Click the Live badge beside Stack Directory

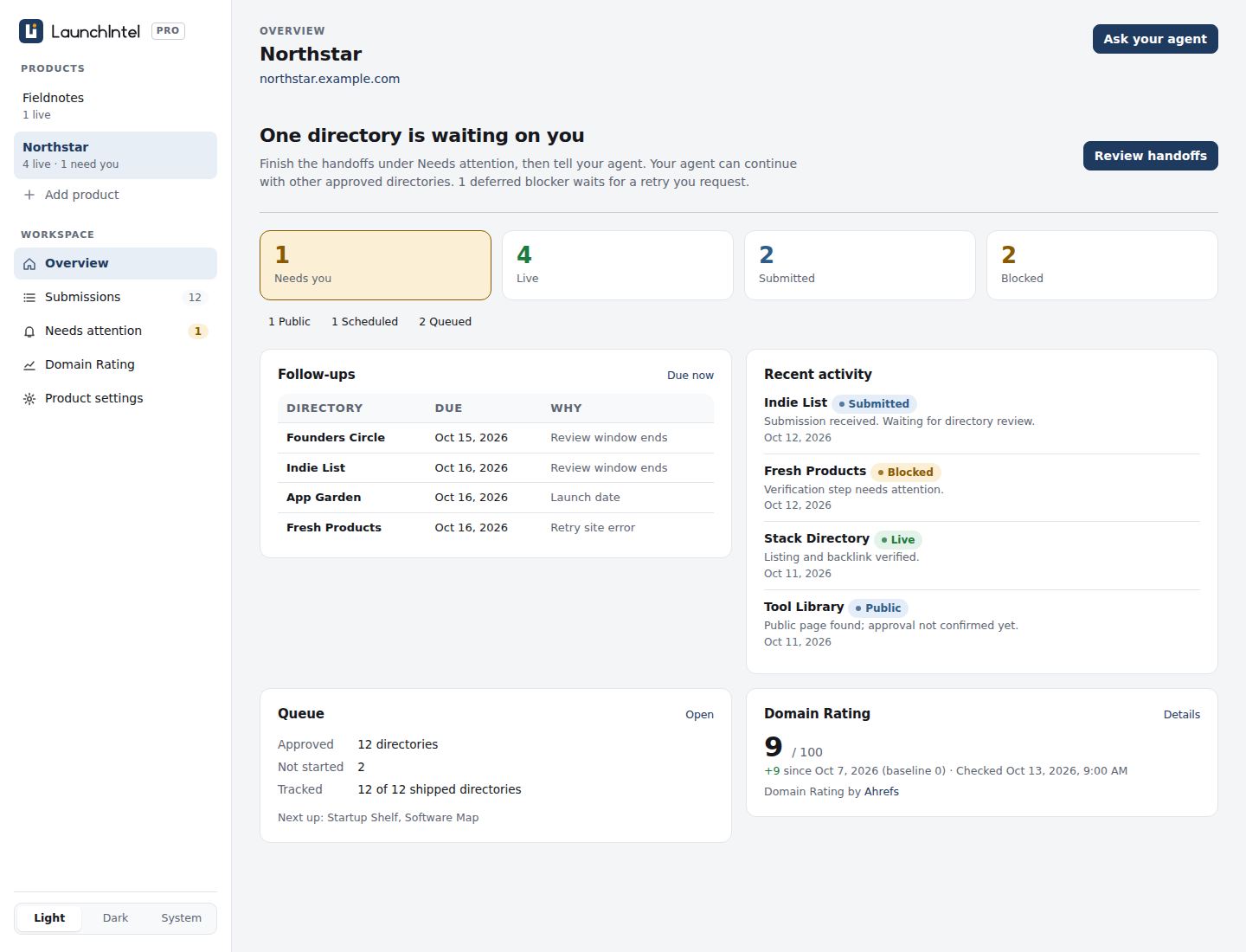click(x=898, y=540)
